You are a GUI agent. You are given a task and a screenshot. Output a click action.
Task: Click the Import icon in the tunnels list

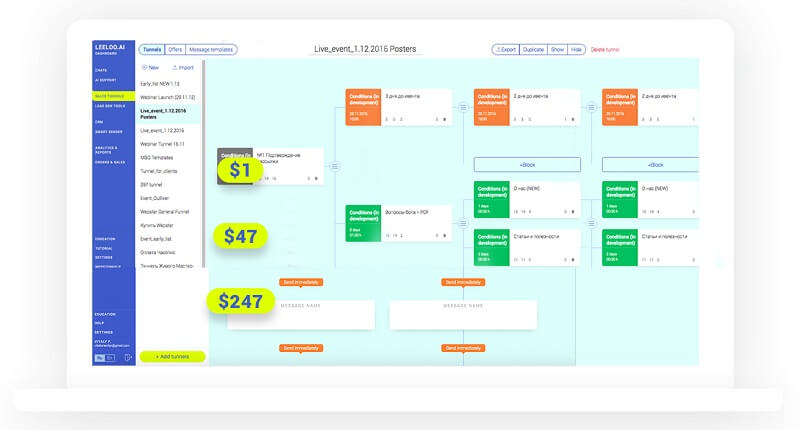(176, 67)
